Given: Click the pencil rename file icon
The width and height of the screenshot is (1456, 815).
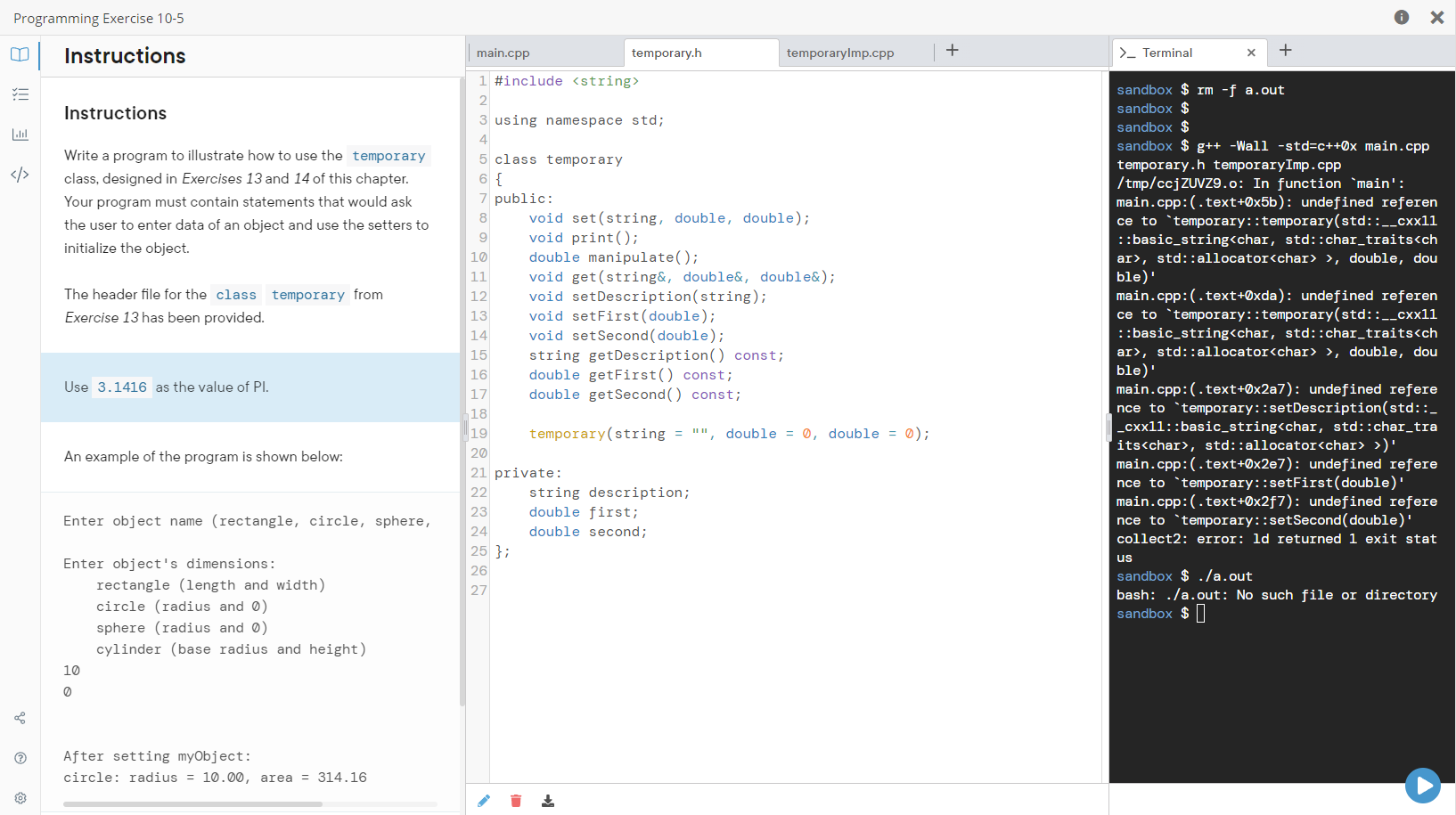Looking at the screenshot, I should point(484,801).
